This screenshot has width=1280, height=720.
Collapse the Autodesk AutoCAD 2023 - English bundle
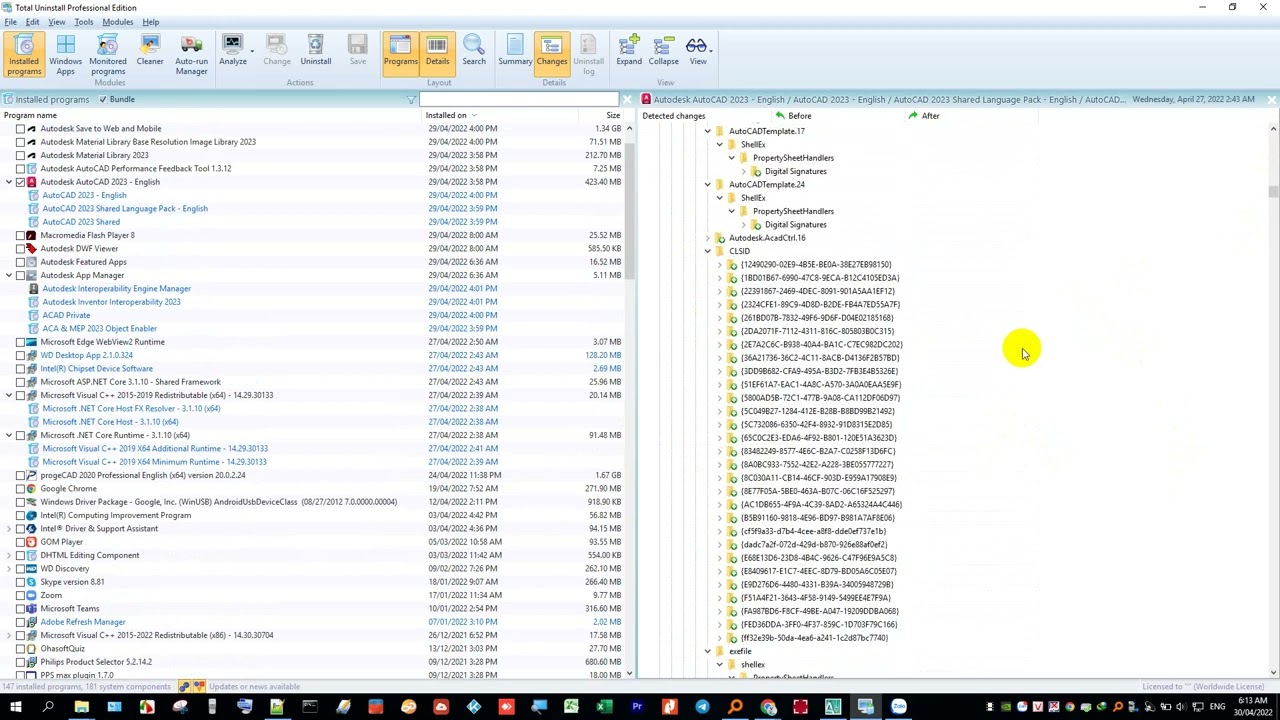[9, 182]
